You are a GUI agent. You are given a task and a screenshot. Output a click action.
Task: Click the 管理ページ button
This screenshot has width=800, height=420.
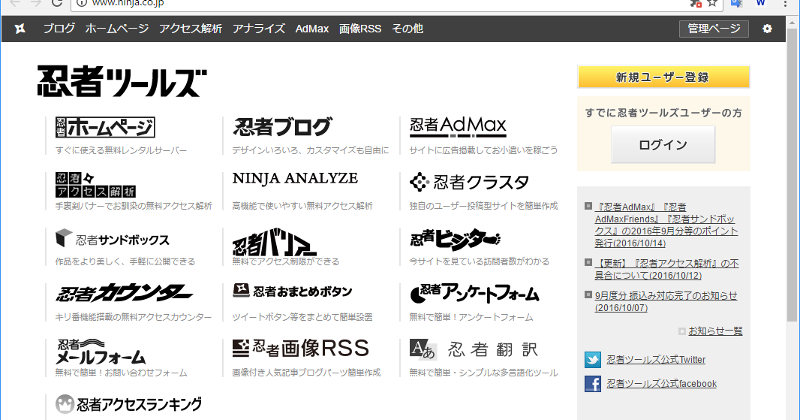click(714, 29)
